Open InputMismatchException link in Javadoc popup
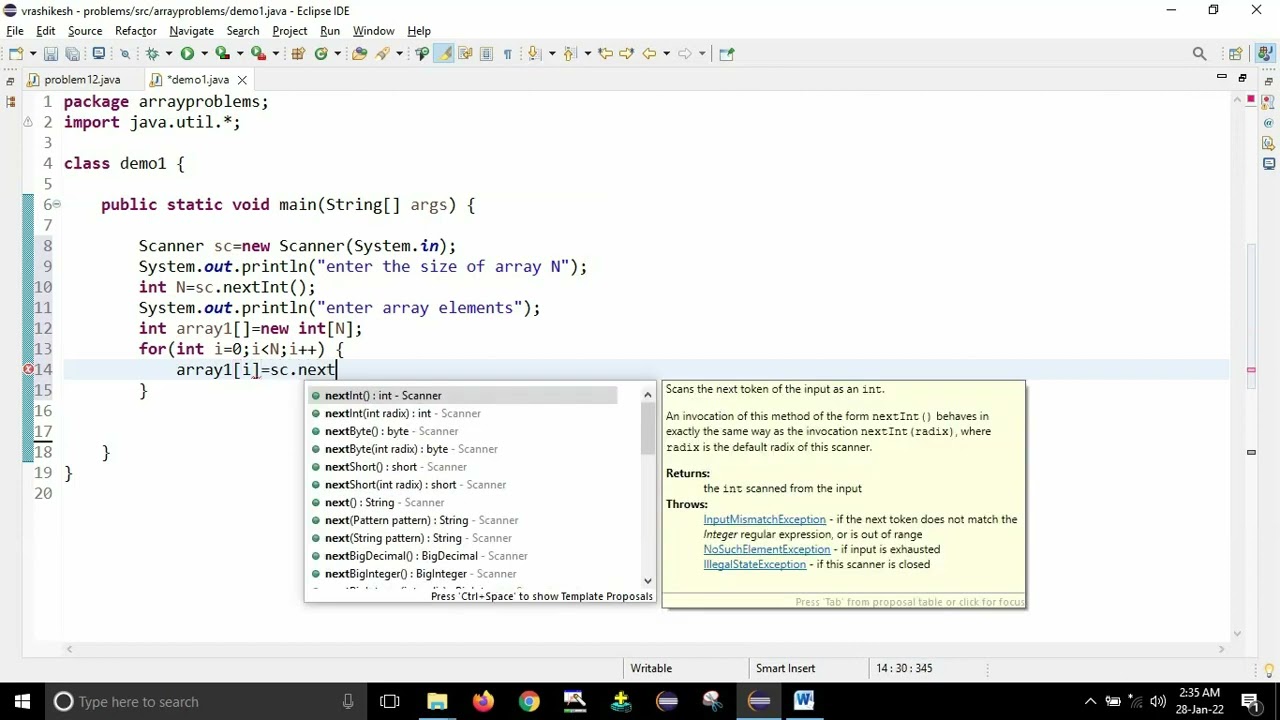The width and height of the screenshot is (1280, 720). [764, 519]
